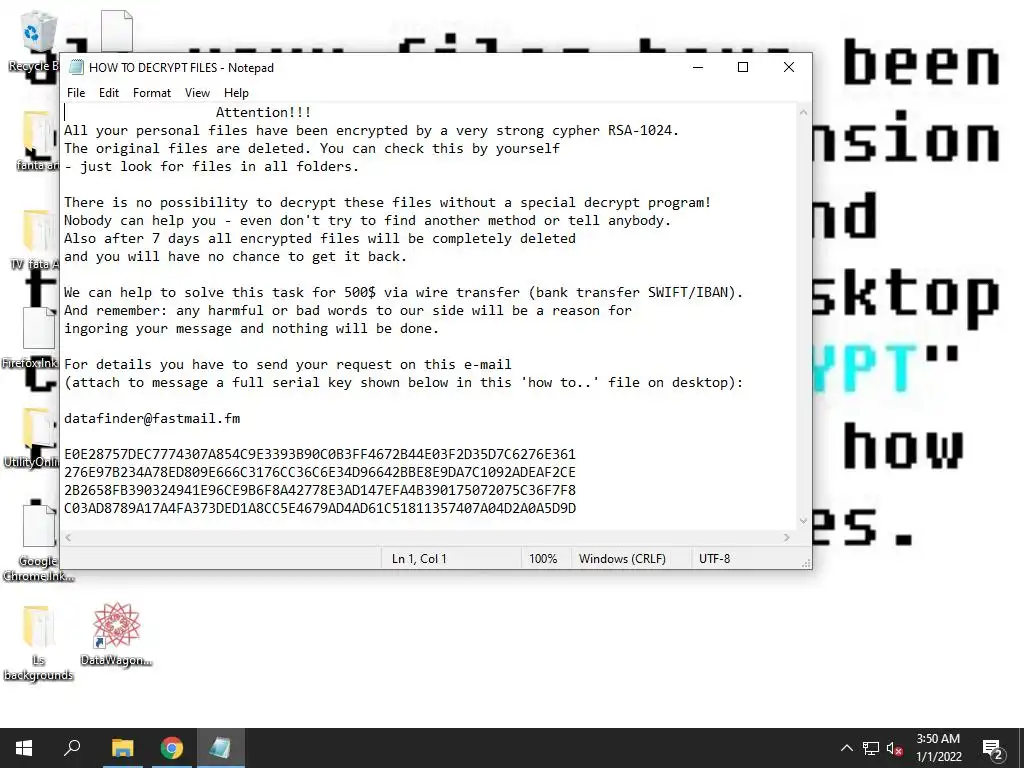The height and width of the screenshot is (768, 1024).
Task: Click the horizontal scrollbar left arrow
Action: tap(68, 537)
